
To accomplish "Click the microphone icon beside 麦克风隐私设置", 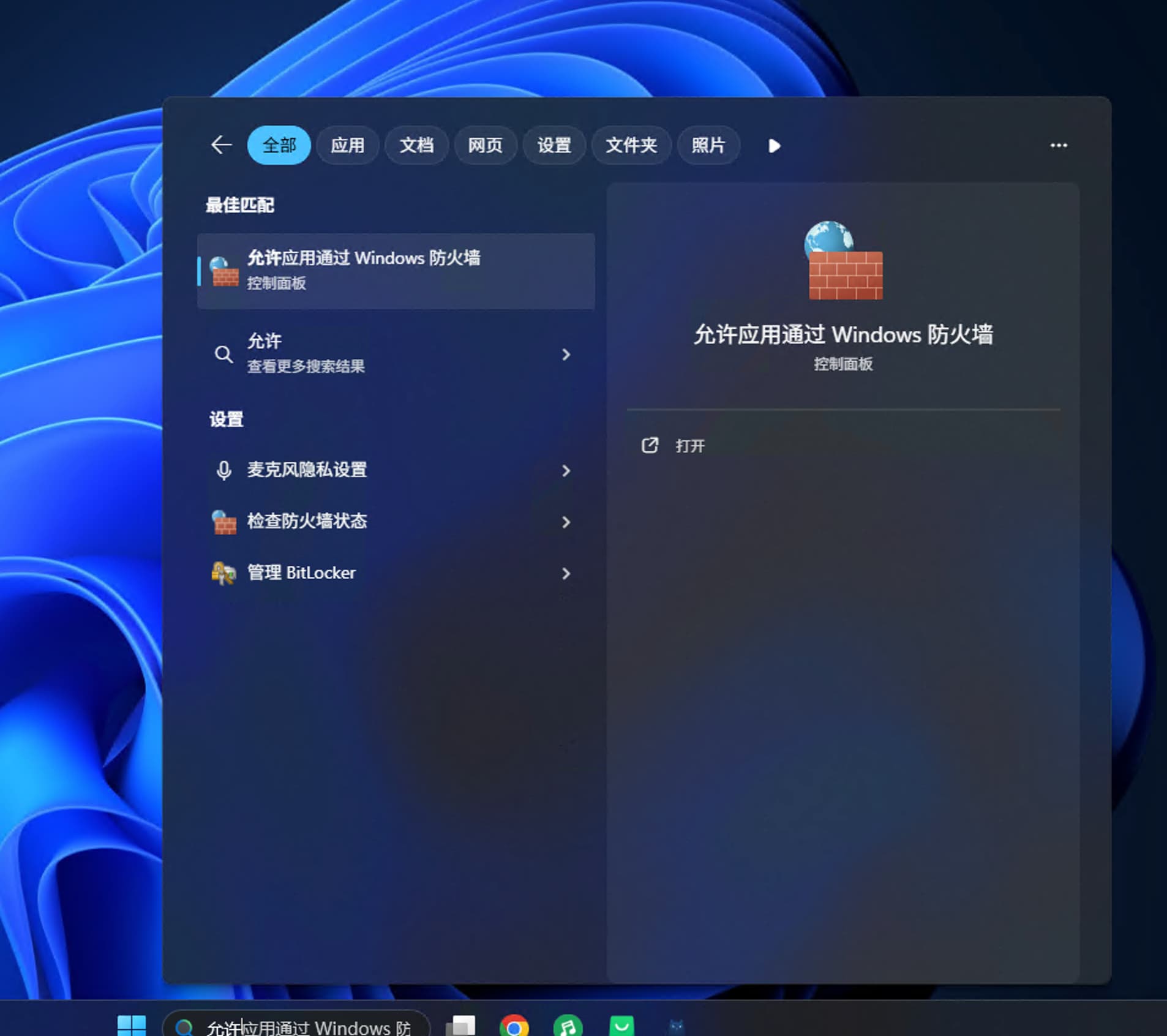I will click(x=224, y=470).
